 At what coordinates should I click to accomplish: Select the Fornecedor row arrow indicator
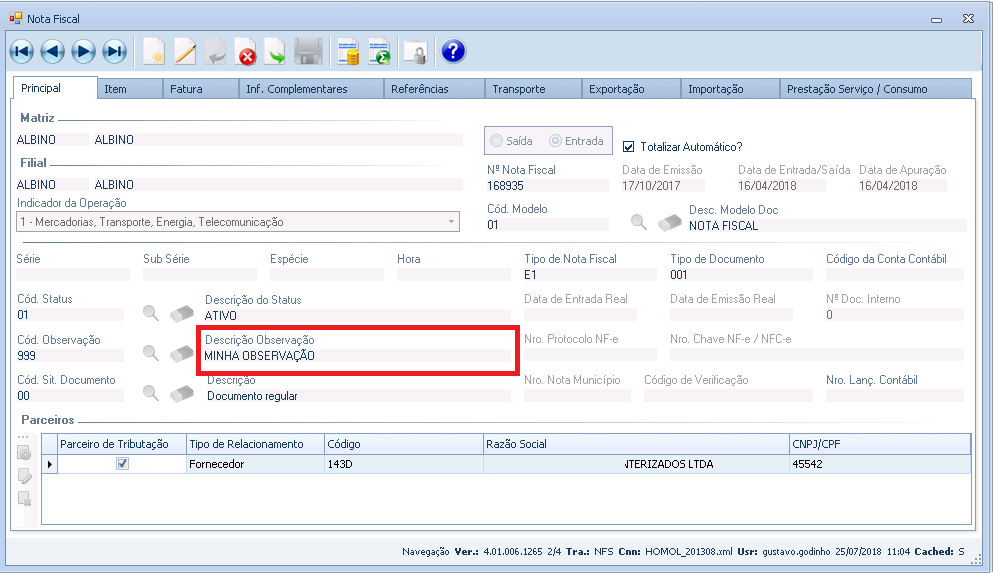click(x=50, y=464)
